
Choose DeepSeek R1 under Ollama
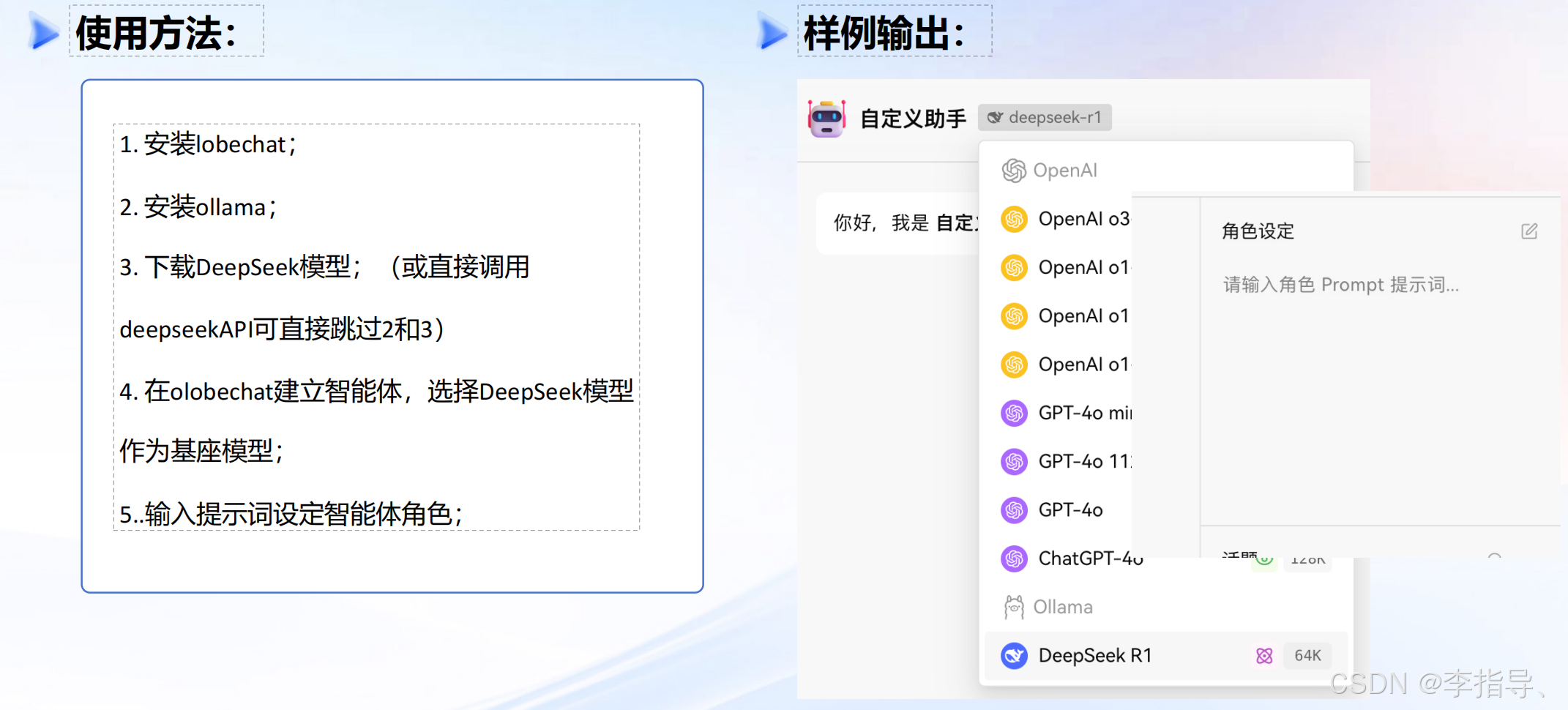tap(1166, 656)
